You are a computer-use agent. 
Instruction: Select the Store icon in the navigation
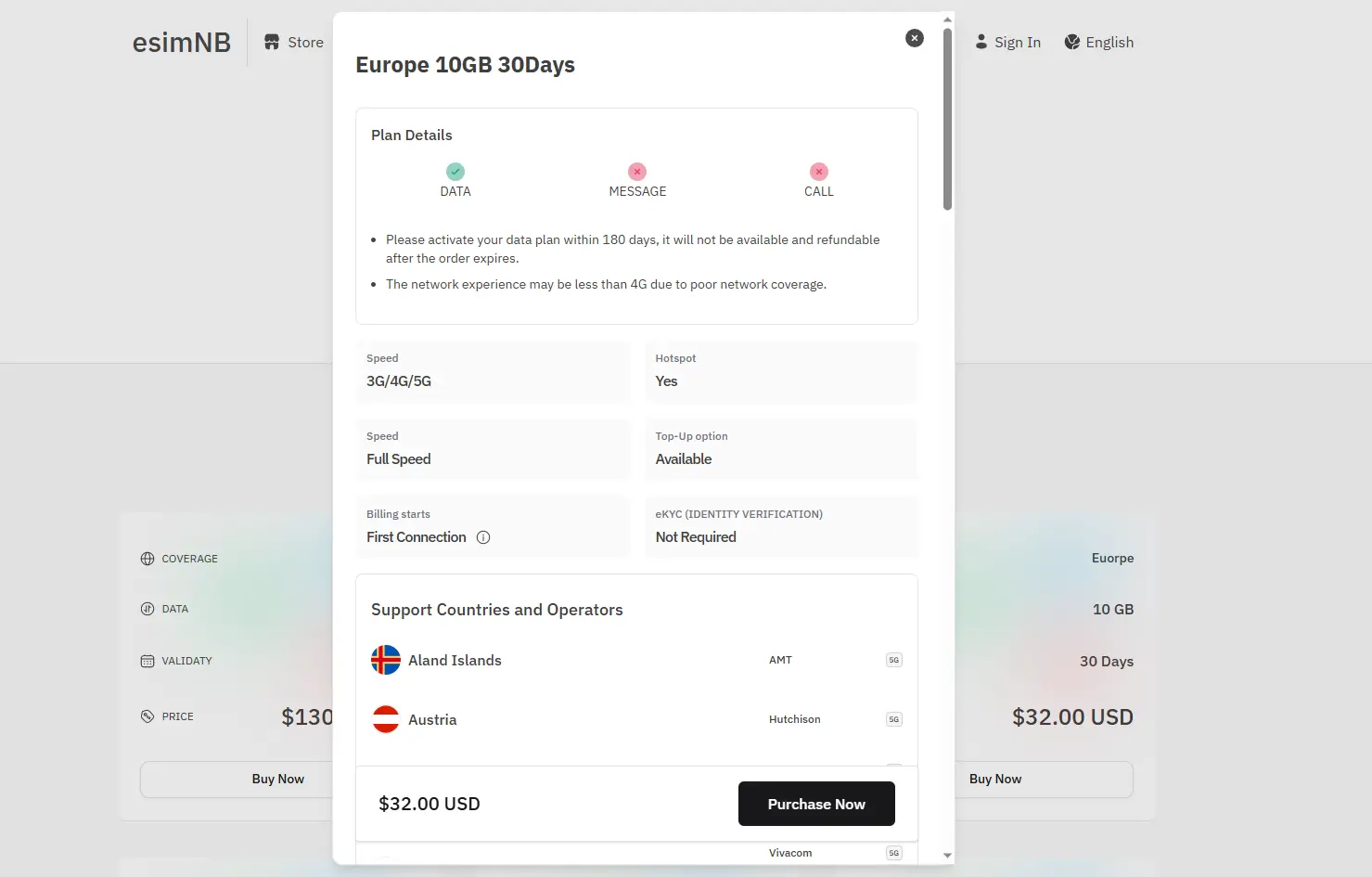coord(270,42)
